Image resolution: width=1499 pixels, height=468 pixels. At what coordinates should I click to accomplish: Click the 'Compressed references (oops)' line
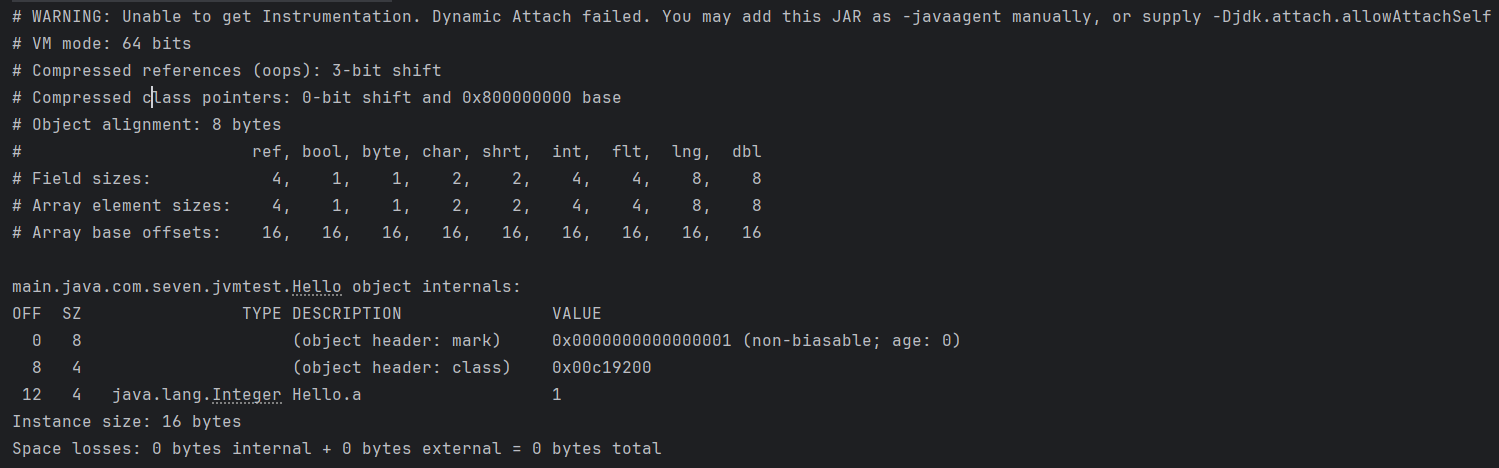click(x=226, y=71)
